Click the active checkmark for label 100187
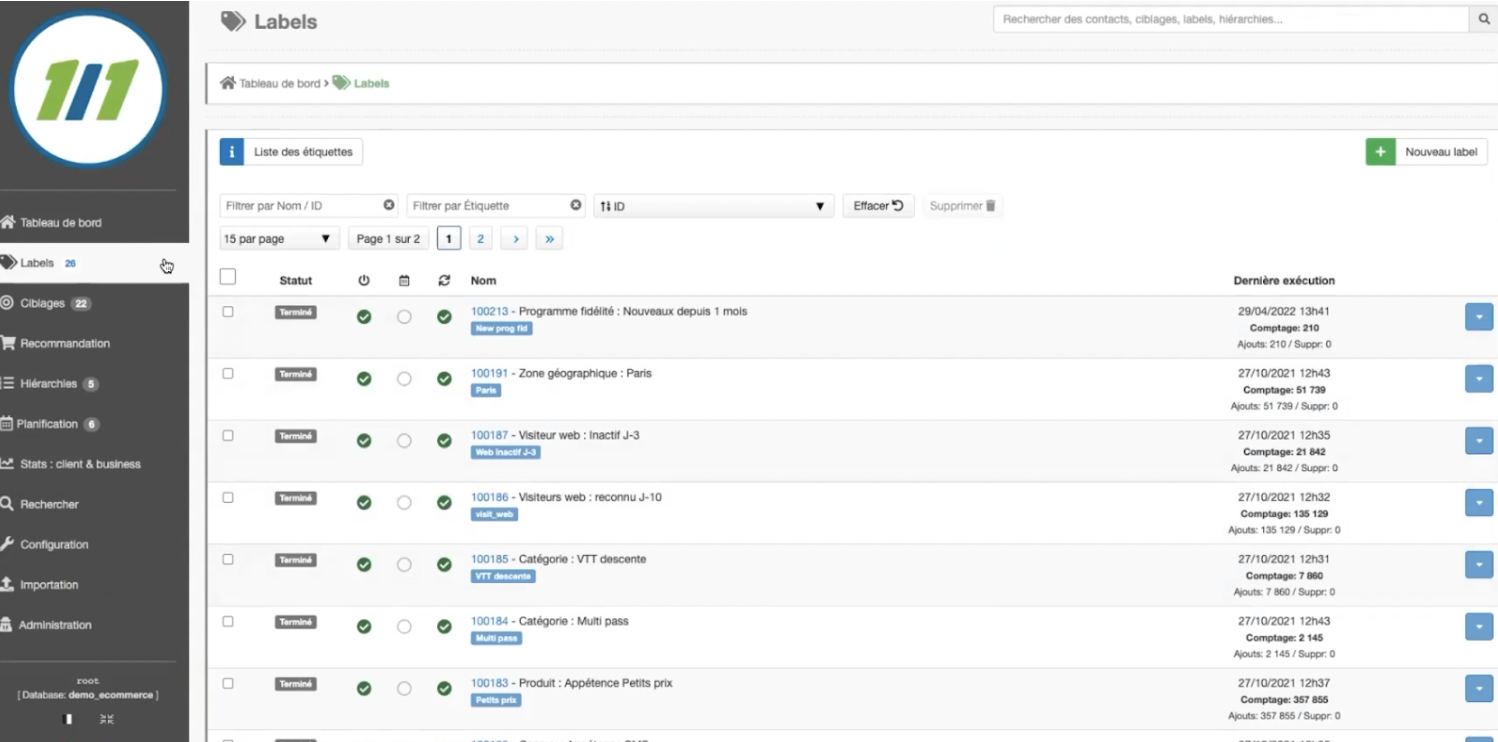 pyautogui.click(x=364, y=441)
